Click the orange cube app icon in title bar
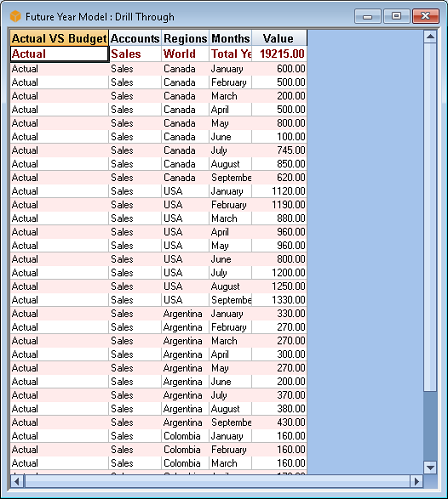Screen dimensions: 448x499 15,16
